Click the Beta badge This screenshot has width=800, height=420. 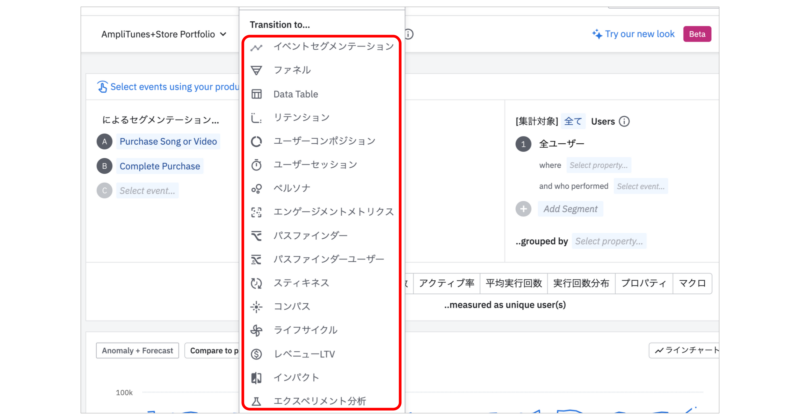click(x=697, y=34)
